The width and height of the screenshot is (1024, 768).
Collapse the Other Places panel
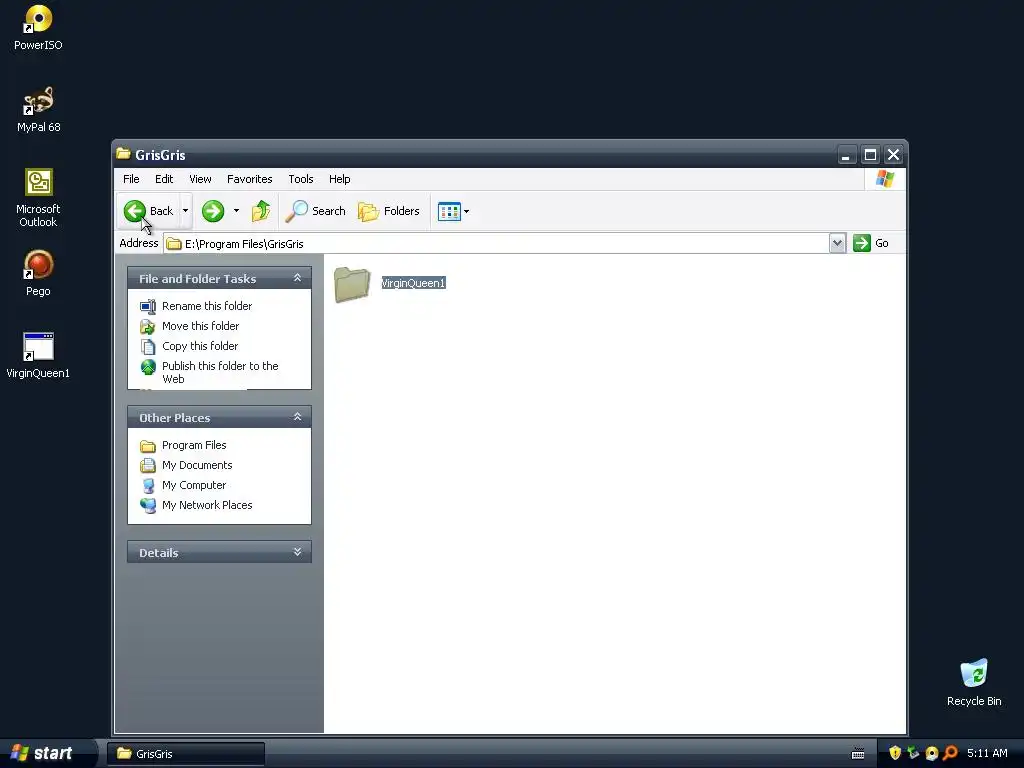tap(297, 417)
